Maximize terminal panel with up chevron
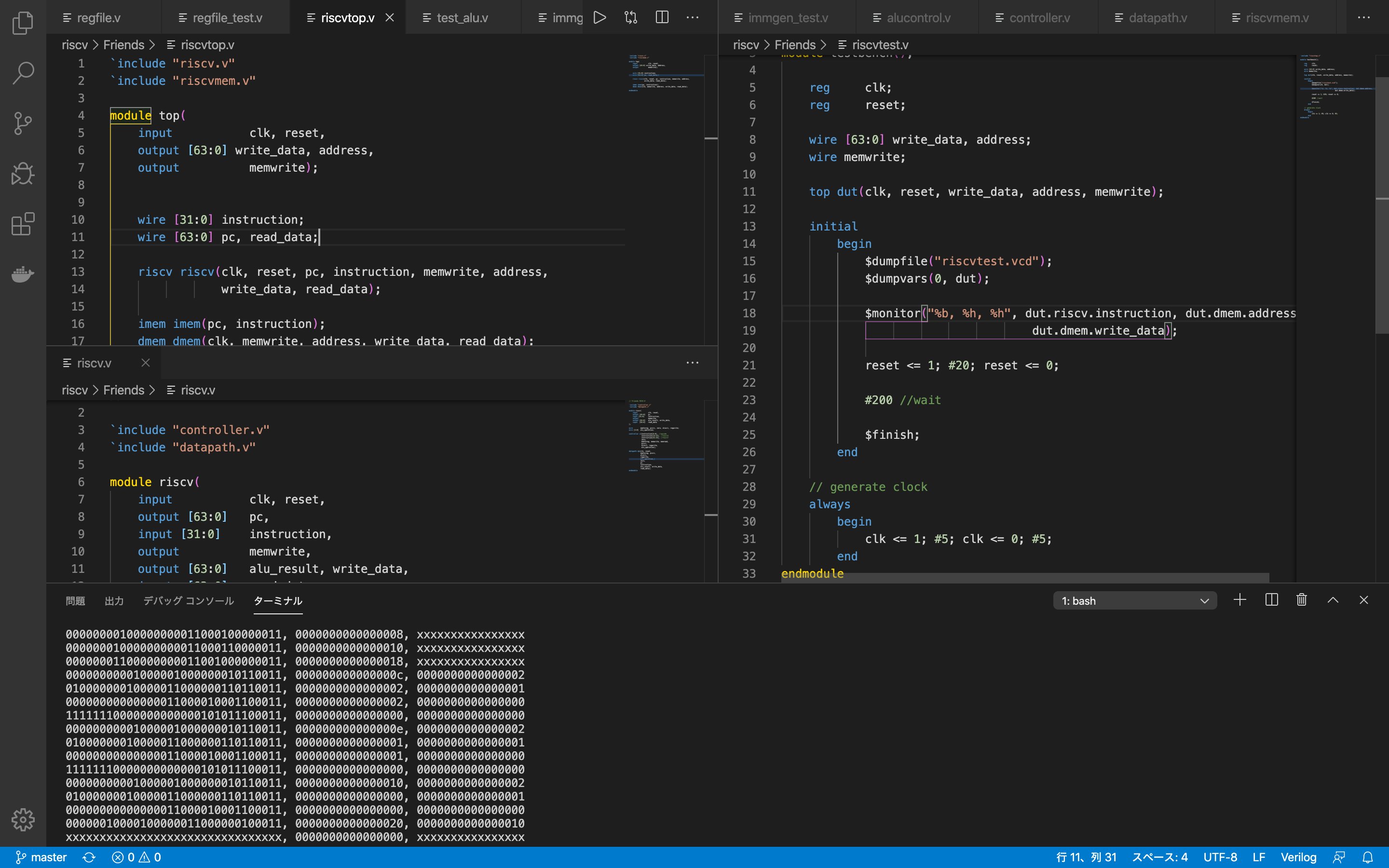1389x868 pixels. pyautogui.click(x=1333, y=600)
